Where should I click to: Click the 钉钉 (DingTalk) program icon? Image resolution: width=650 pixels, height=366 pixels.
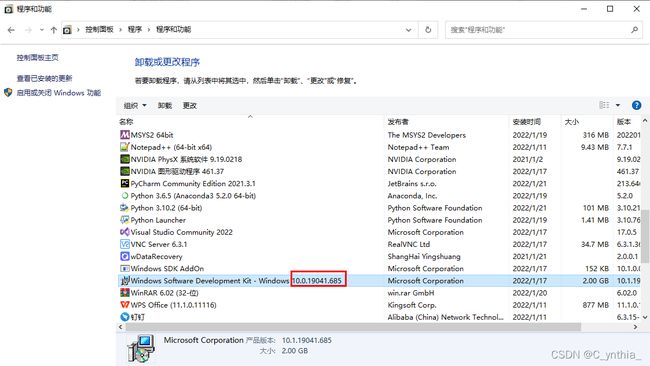point(124,317)
